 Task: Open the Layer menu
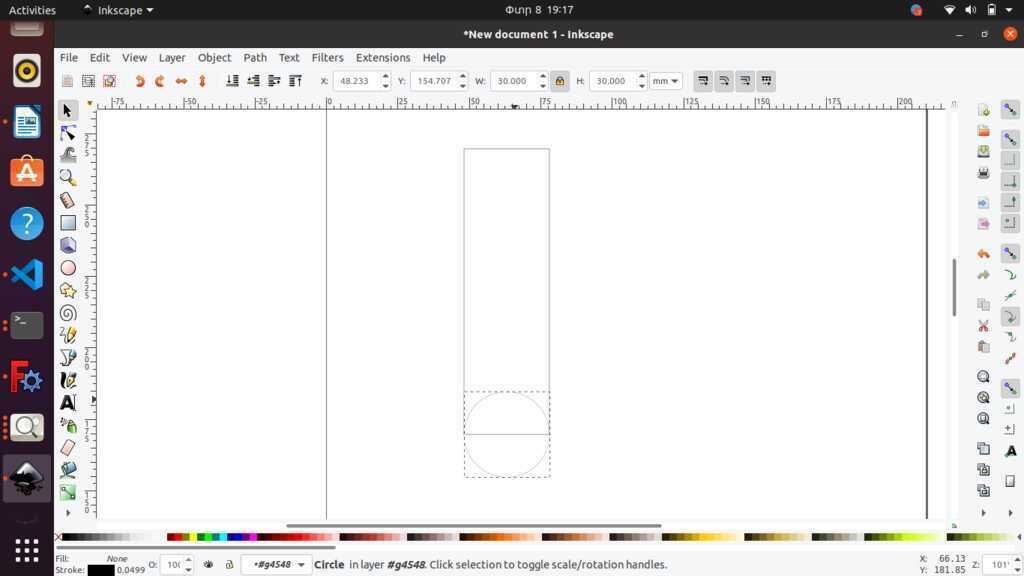point(172,57)
